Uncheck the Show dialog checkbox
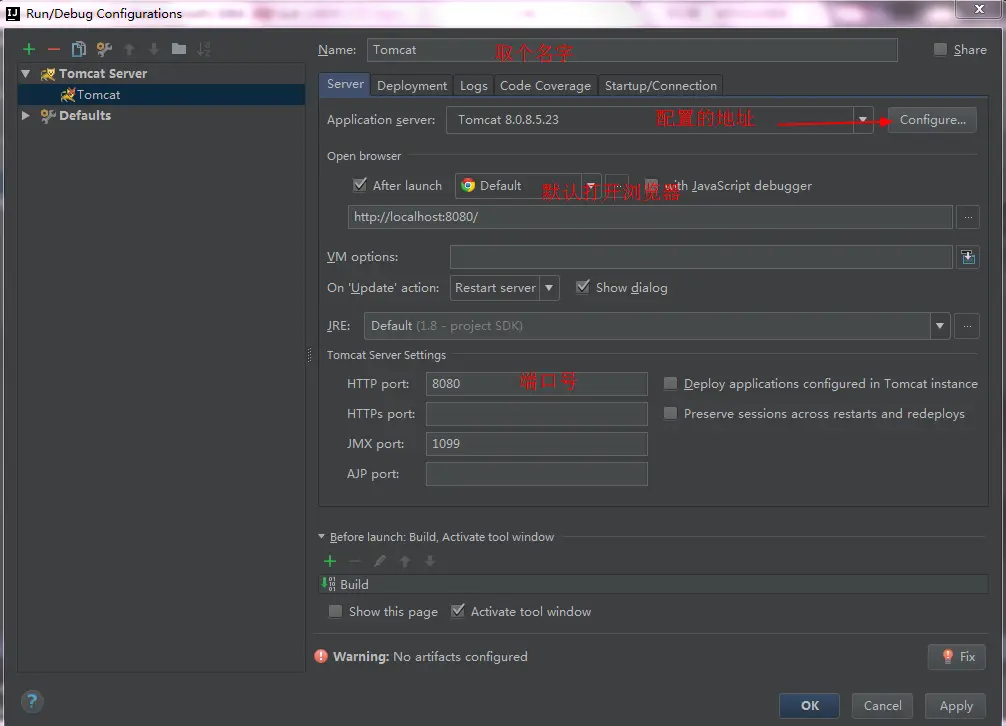The height and width of the screenshot is (726, 1006). tap(583, 287)
